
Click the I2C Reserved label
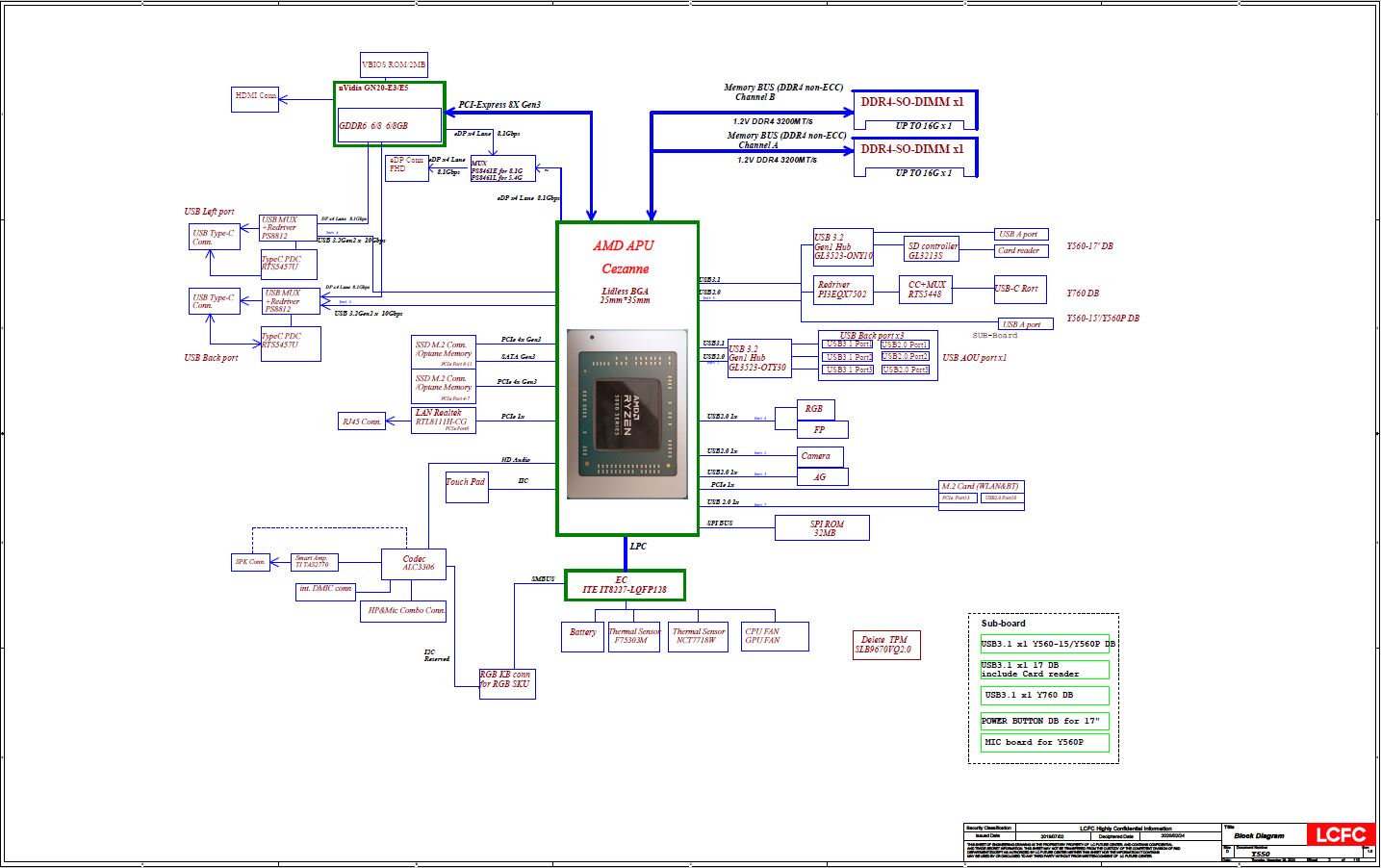437,655
